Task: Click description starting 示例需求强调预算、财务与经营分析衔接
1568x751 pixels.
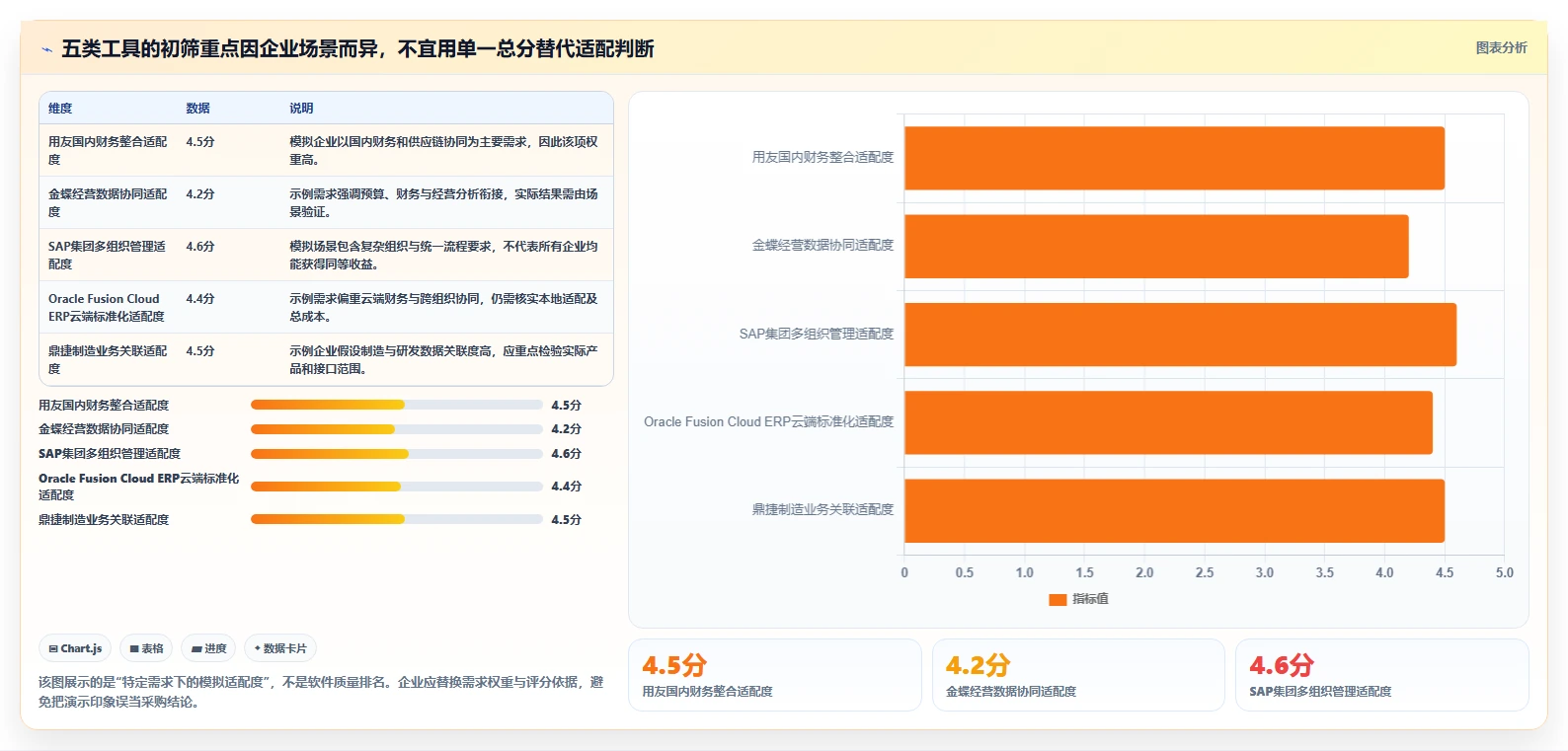Action: 443,202
